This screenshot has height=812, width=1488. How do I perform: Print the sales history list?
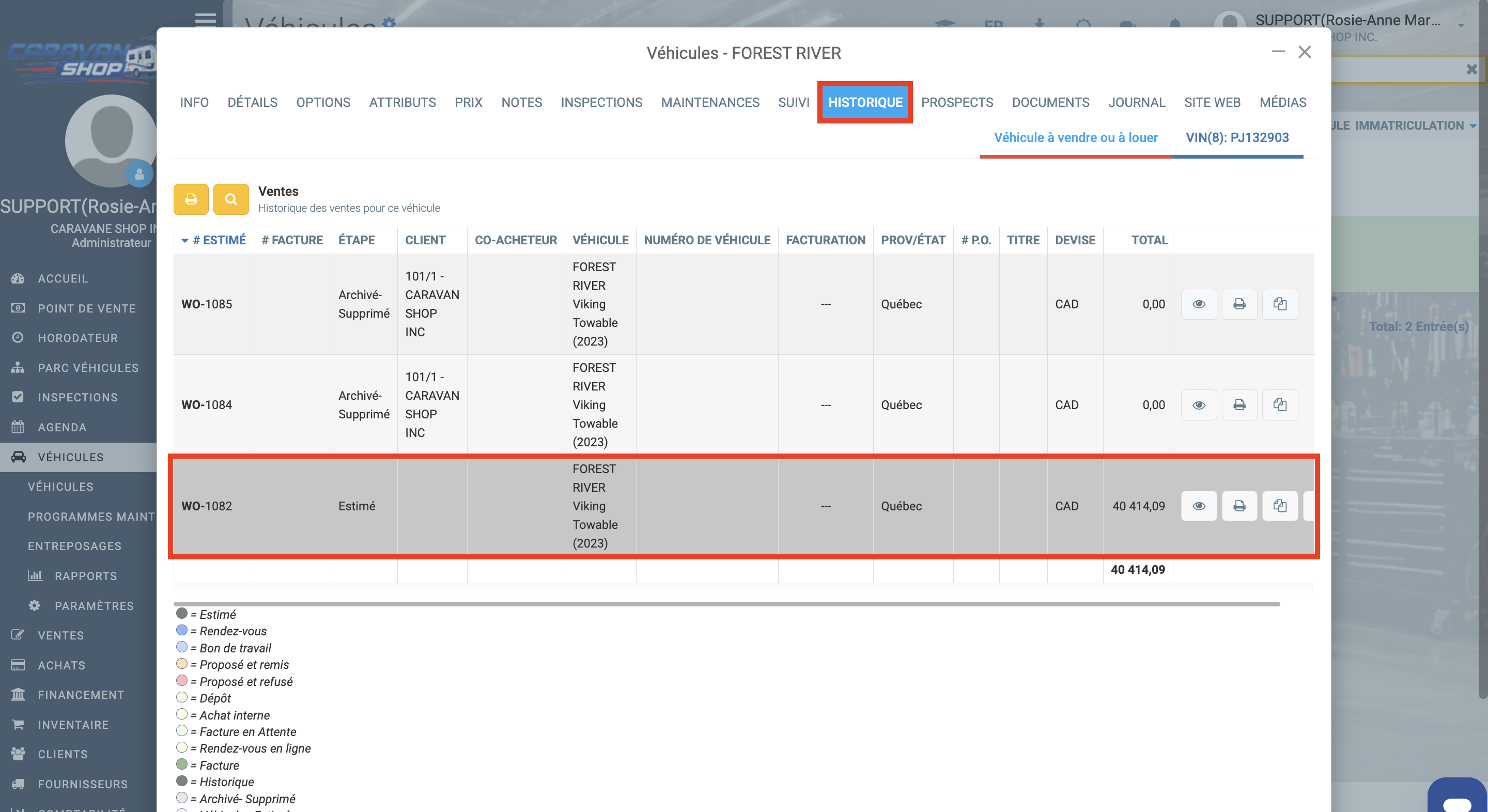tap(191, 199)
